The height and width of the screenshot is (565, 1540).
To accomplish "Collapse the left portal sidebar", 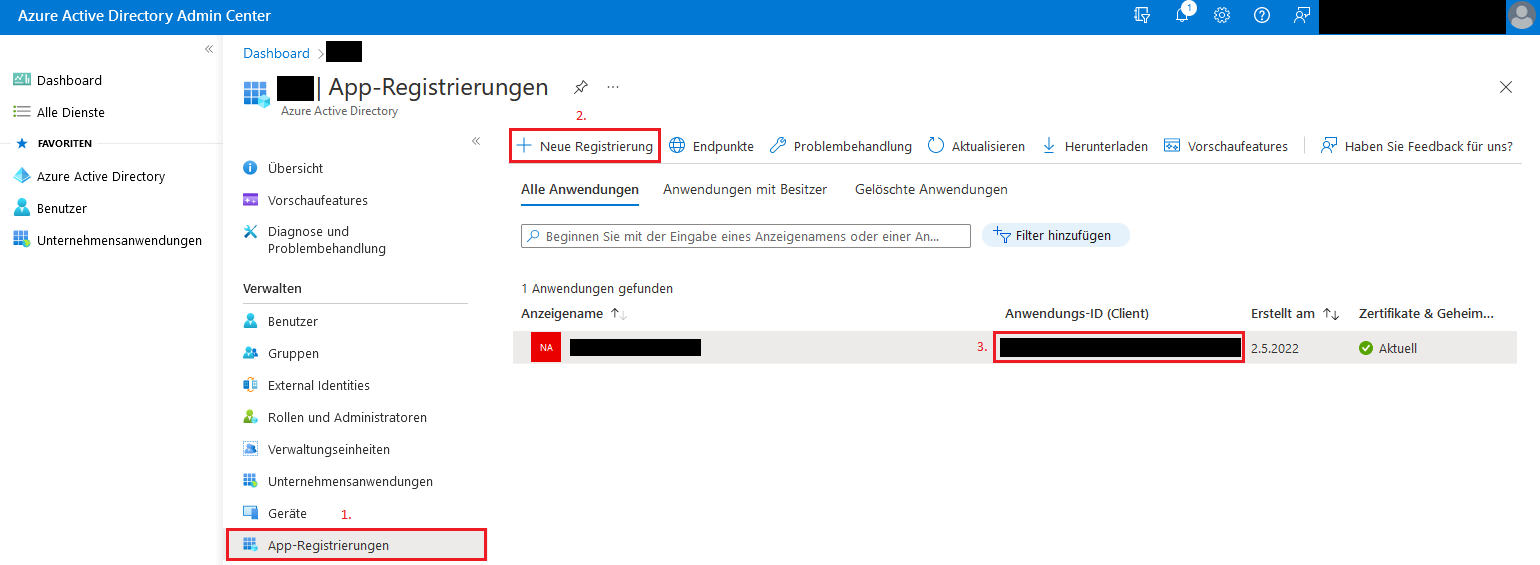I will pyautogui.click(x=209, y=49).
